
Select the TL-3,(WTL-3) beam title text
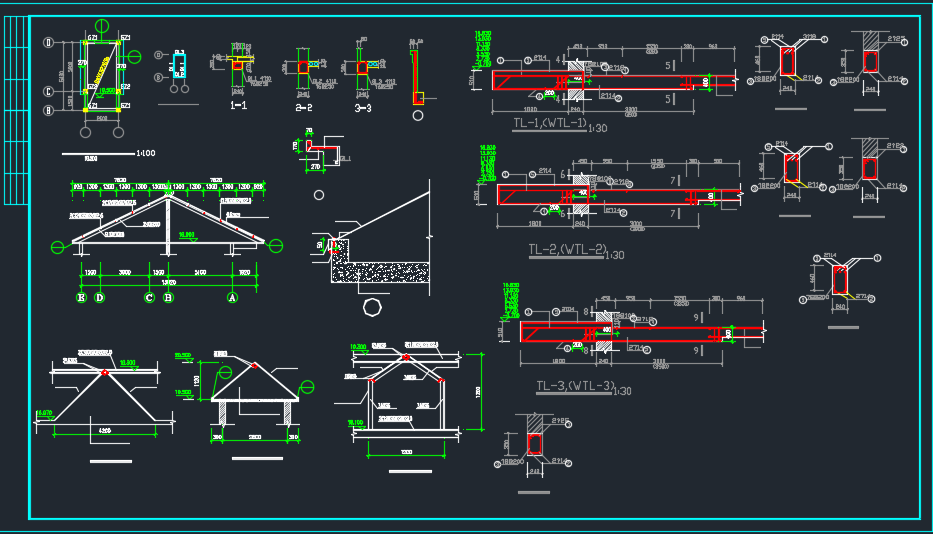575,386
